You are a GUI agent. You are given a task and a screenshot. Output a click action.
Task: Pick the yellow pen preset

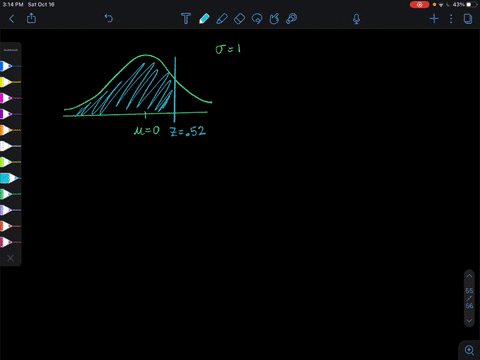click(10, 82)
